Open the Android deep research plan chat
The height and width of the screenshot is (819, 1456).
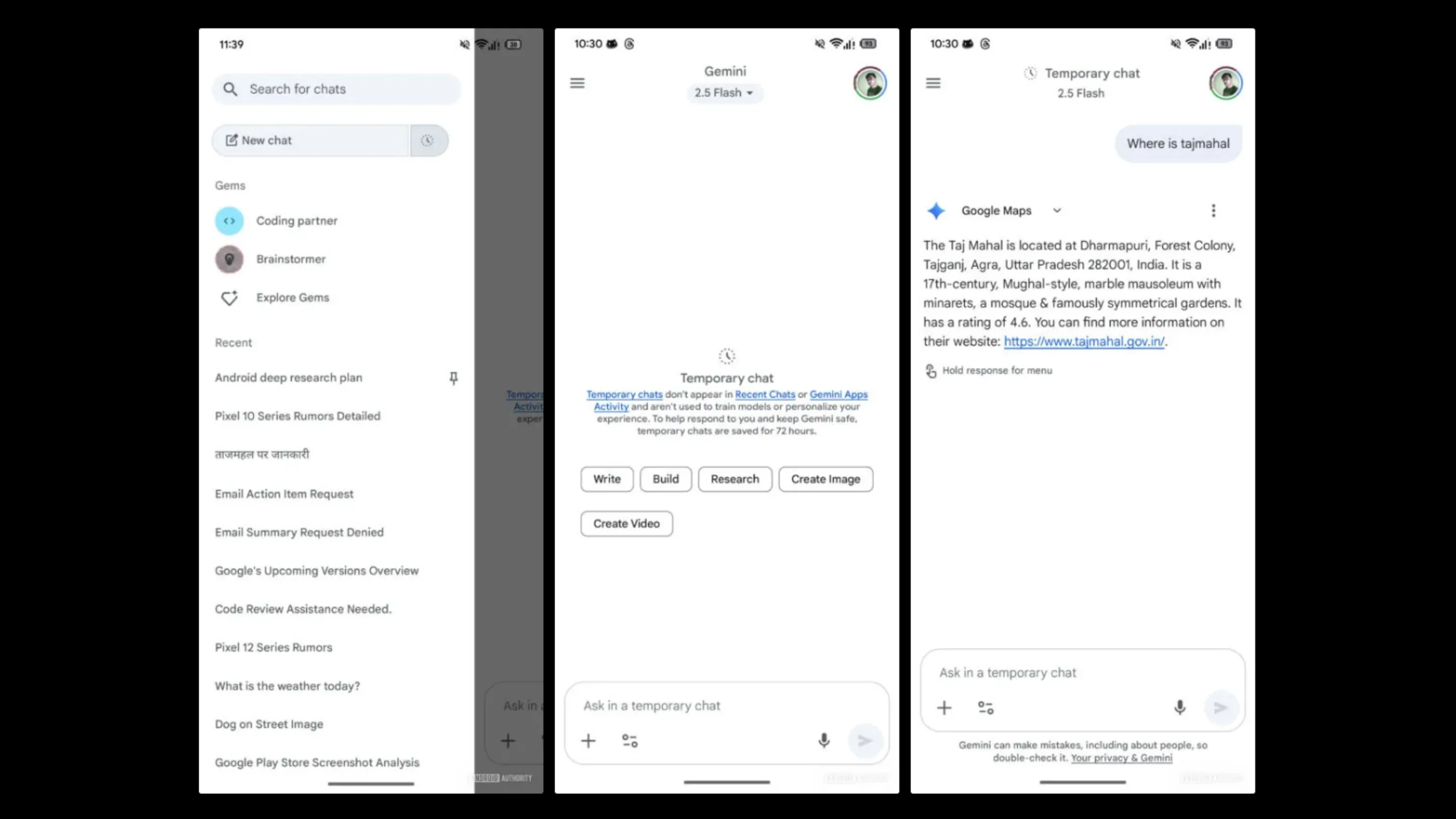click(288, 378)
